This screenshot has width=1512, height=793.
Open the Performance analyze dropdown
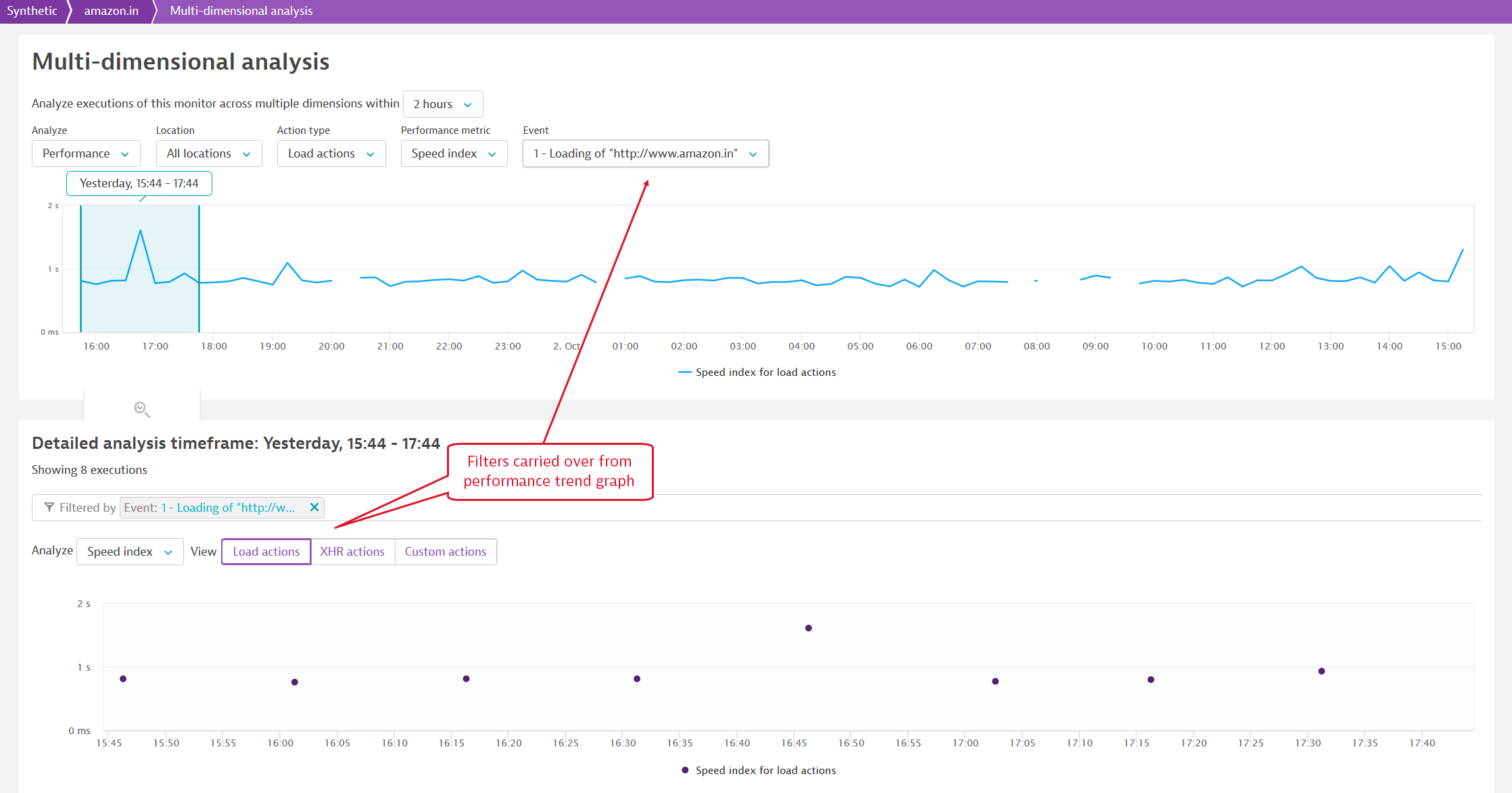[86, 153]
